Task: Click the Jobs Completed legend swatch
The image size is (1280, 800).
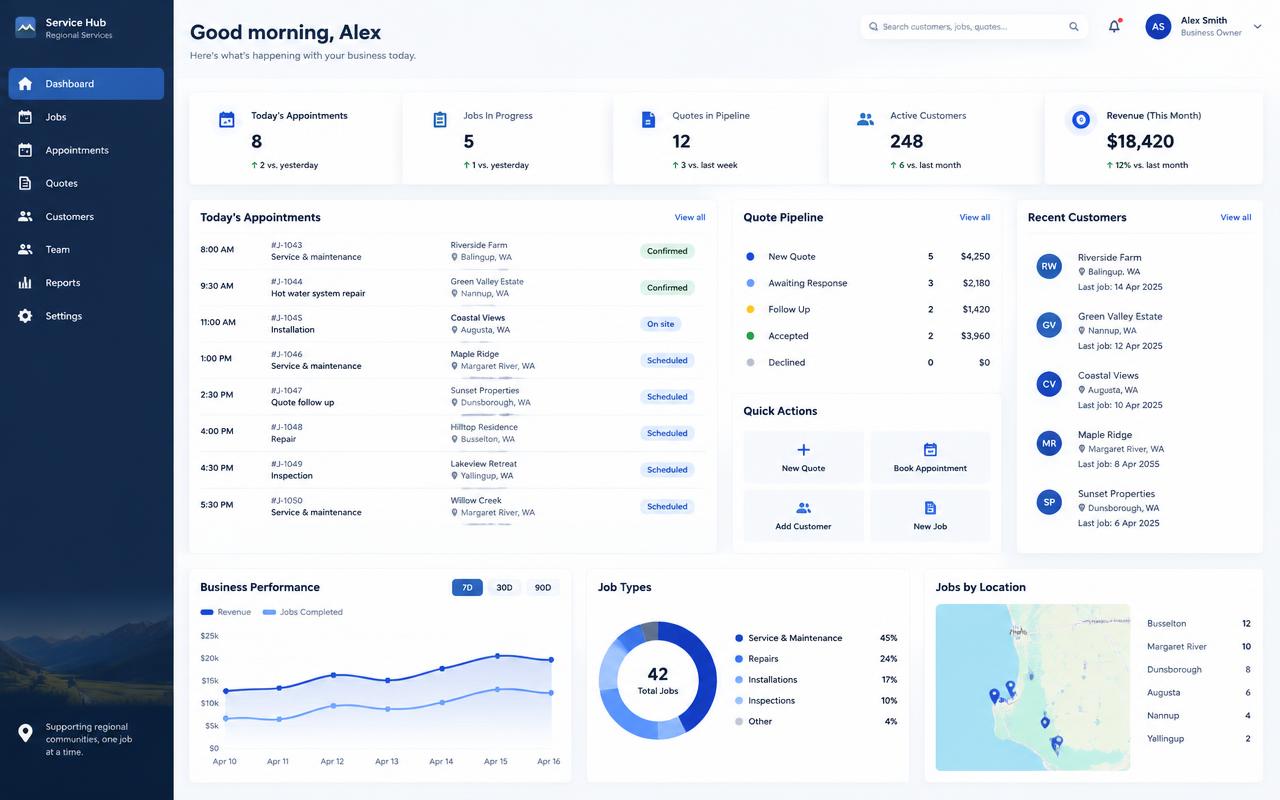Action: coord(269,612)
